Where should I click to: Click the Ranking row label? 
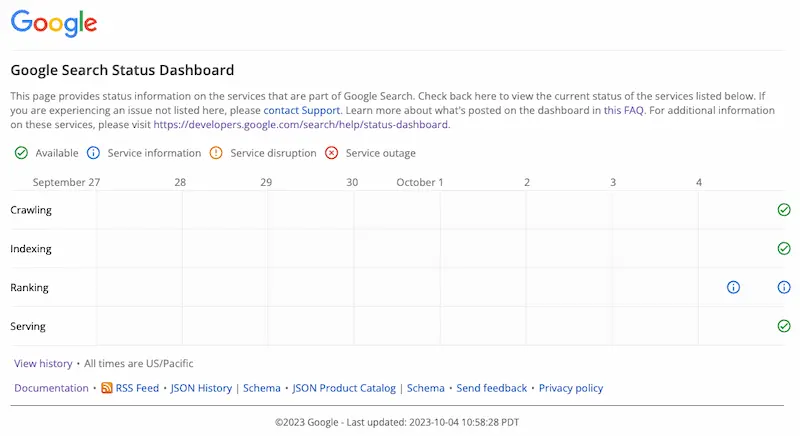point(30,288)
